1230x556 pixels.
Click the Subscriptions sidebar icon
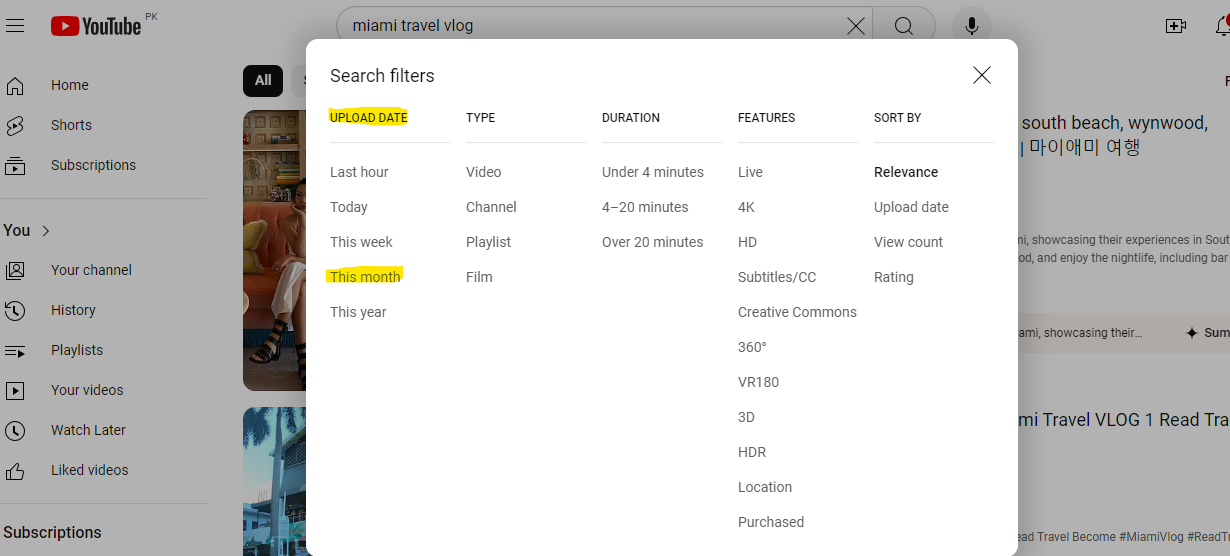15,165
